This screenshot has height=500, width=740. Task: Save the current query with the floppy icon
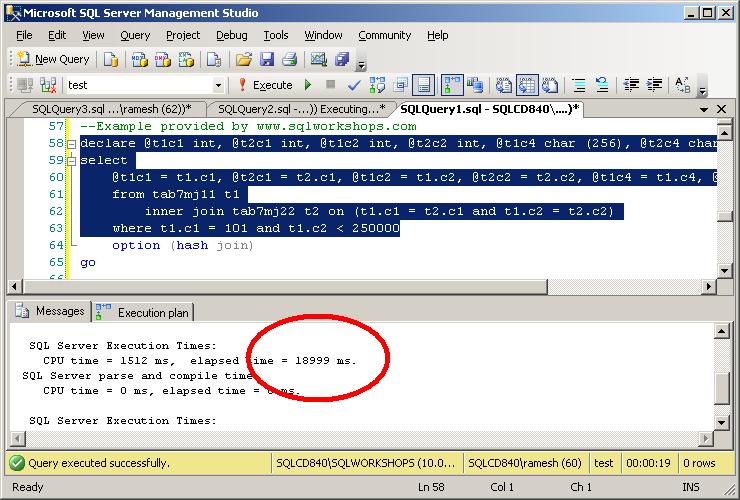267,59
